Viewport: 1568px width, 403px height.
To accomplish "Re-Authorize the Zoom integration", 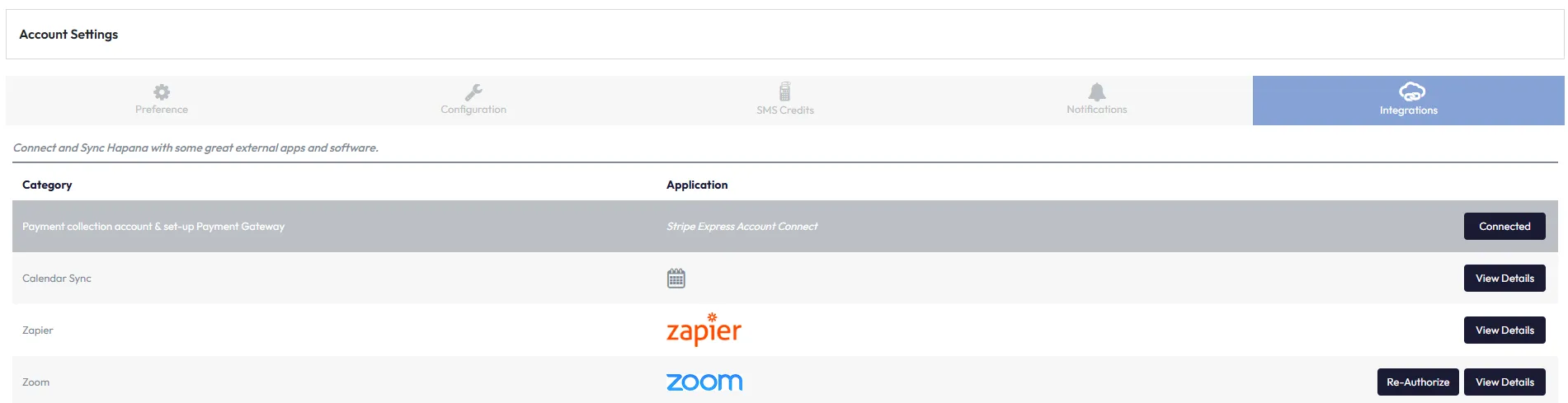I will click(1417, 382).
